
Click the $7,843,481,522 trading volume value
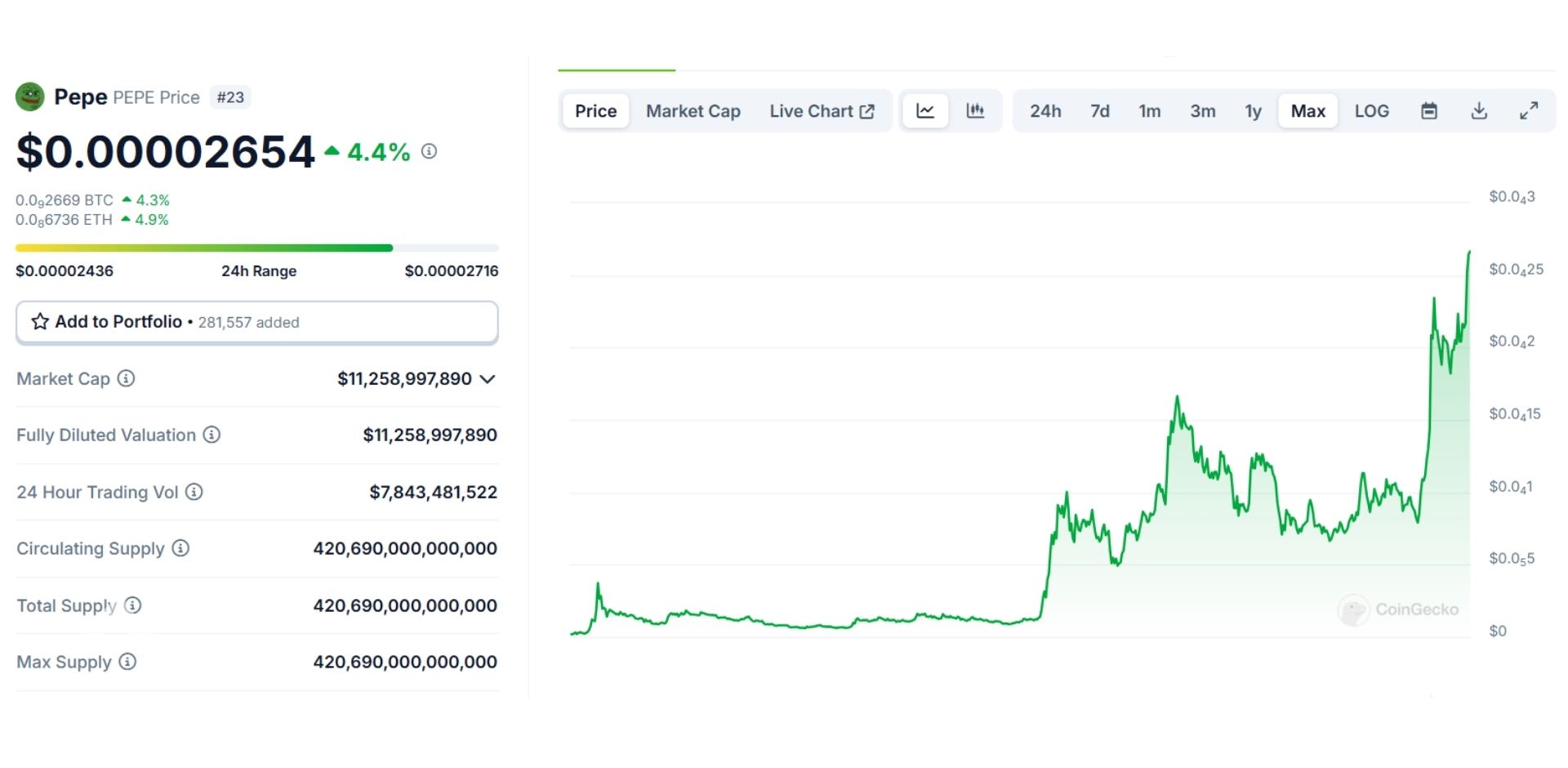coord(434,492)
